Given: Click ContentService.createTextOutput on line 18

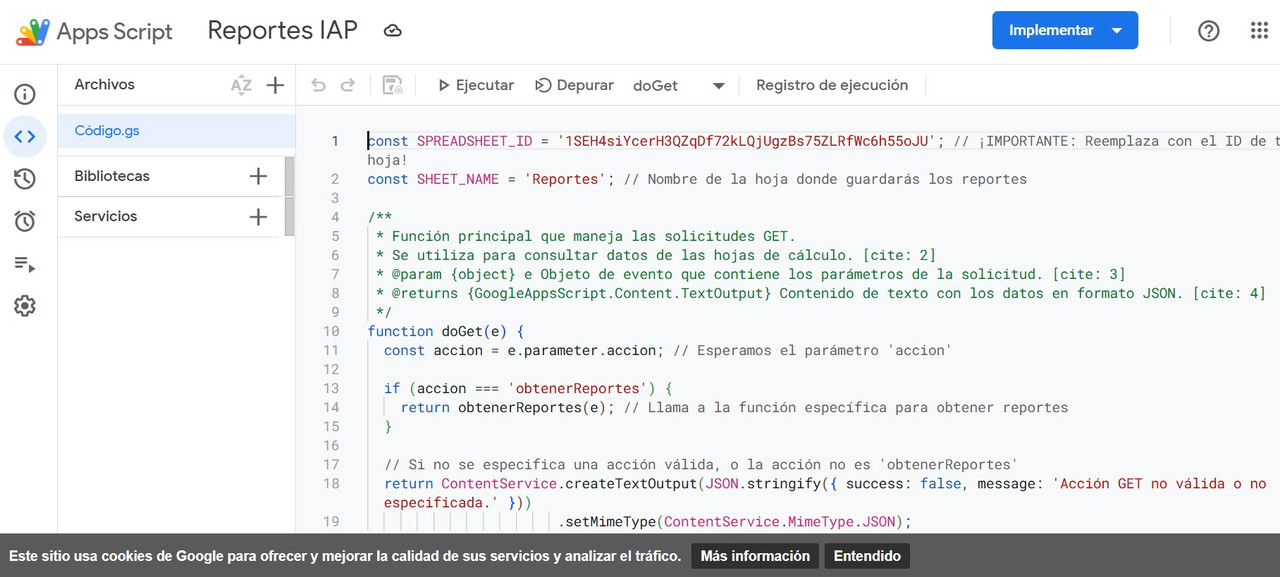Looking at the screenshot, I should (x=568, y=483).
